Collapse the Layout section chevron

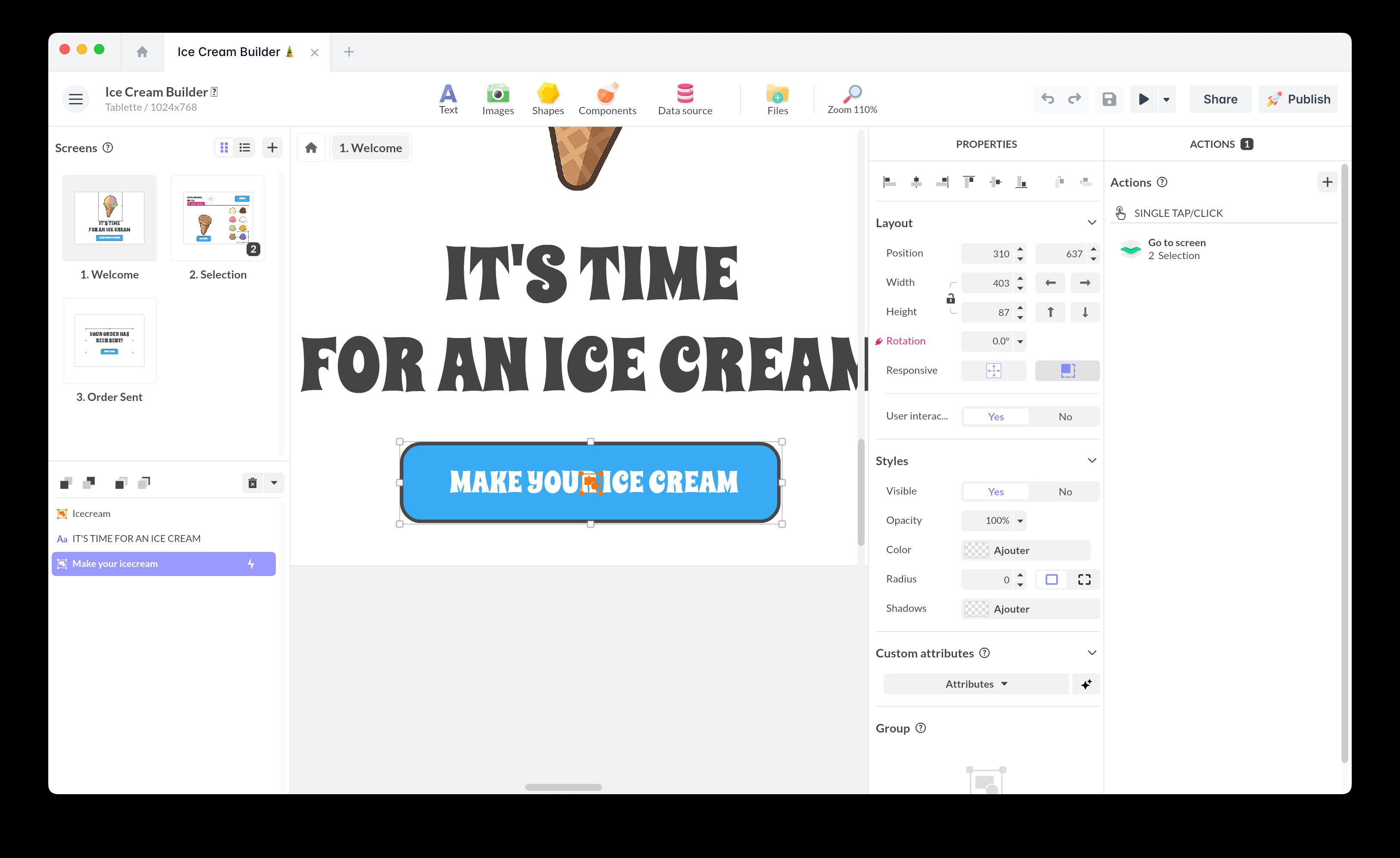pos(1091,223)
